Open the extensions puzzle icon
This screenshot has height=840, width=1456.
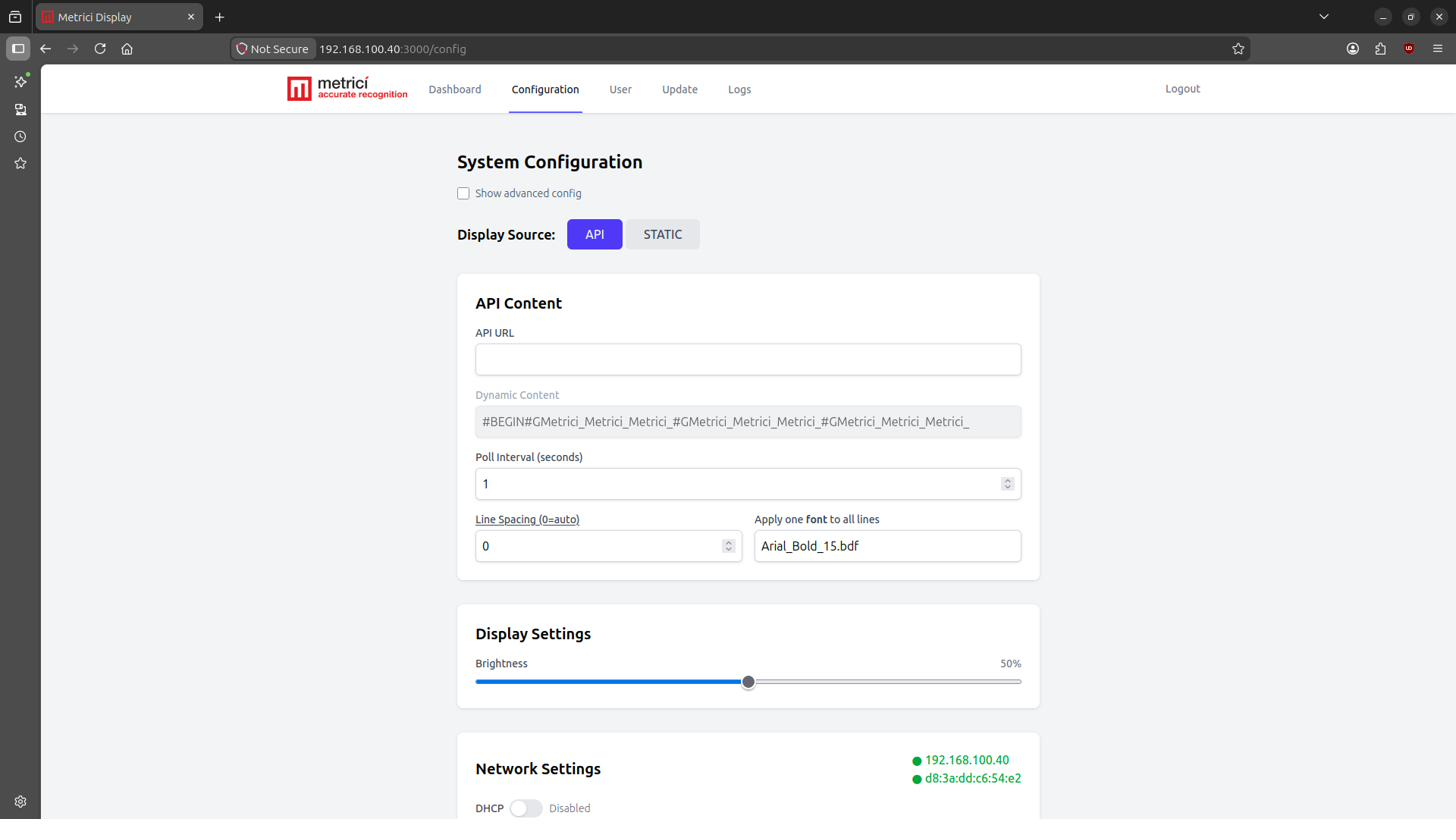click(x=1380, y=49)
